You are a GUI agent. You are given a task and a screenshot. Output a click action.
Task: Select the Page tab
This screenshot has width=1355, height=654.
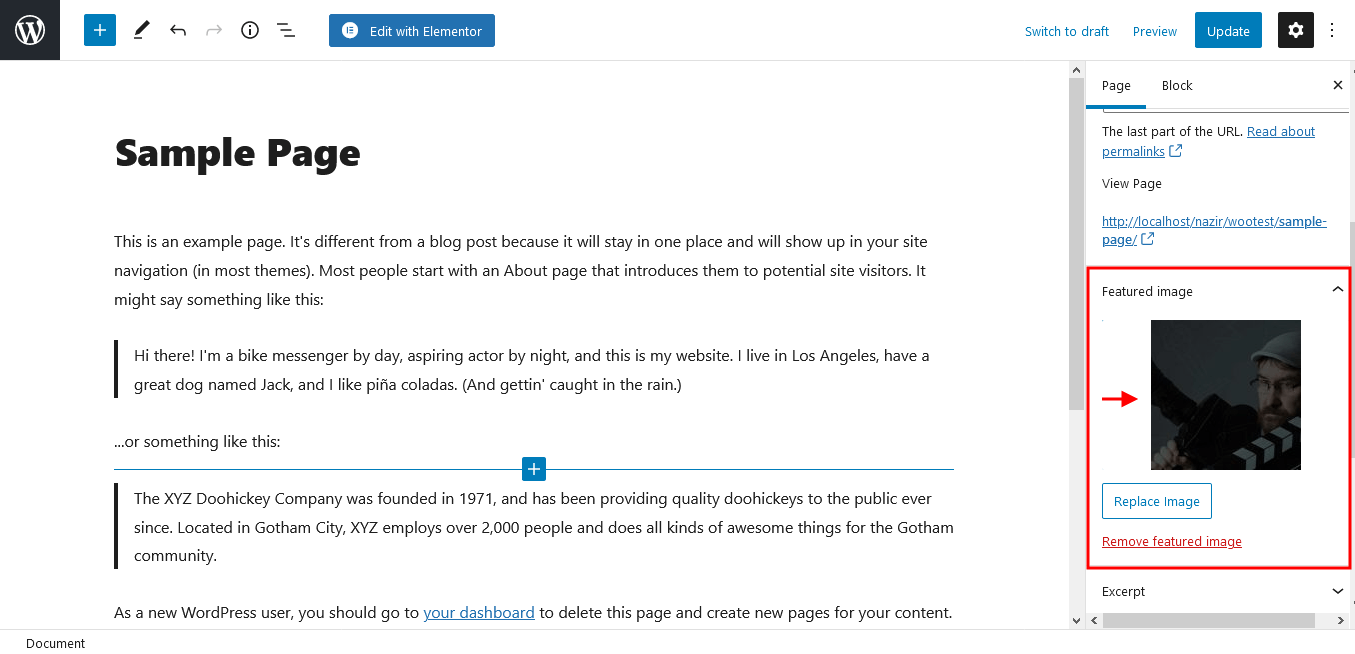(x=1116, y=85)
